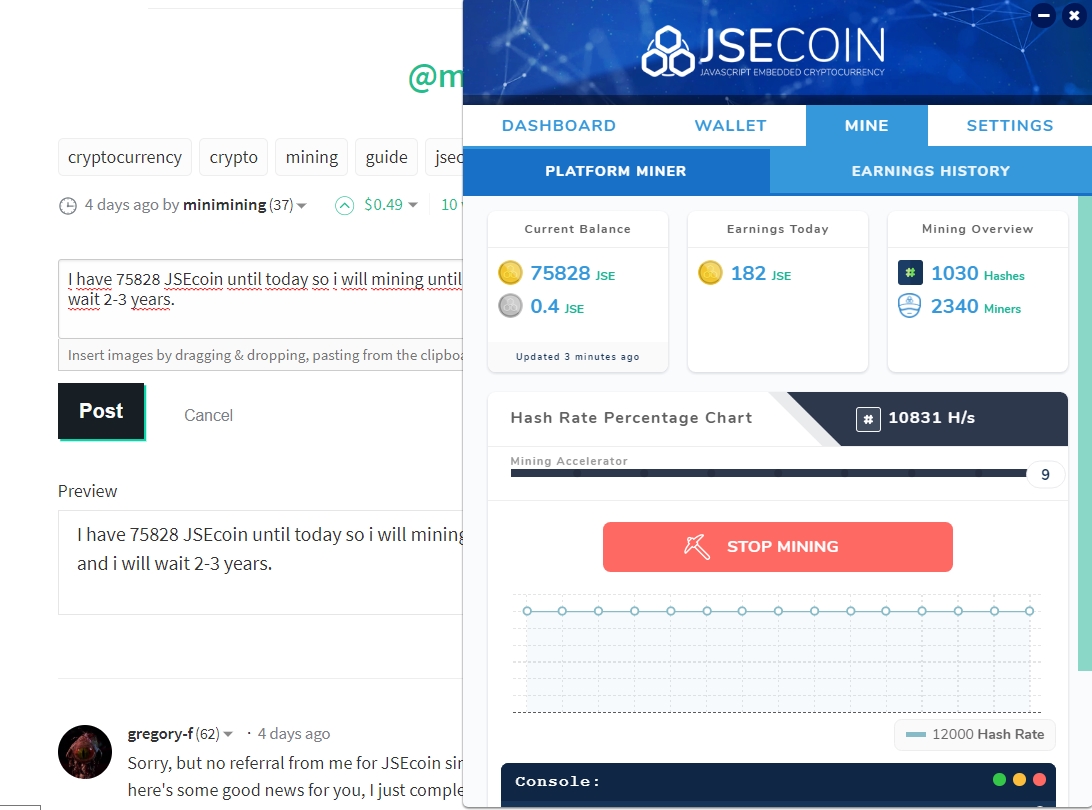Click the green scrollbar of the JSEcoin panel
The width and height of the screenshot is (1092, 810).
(x=1084, y=433)
